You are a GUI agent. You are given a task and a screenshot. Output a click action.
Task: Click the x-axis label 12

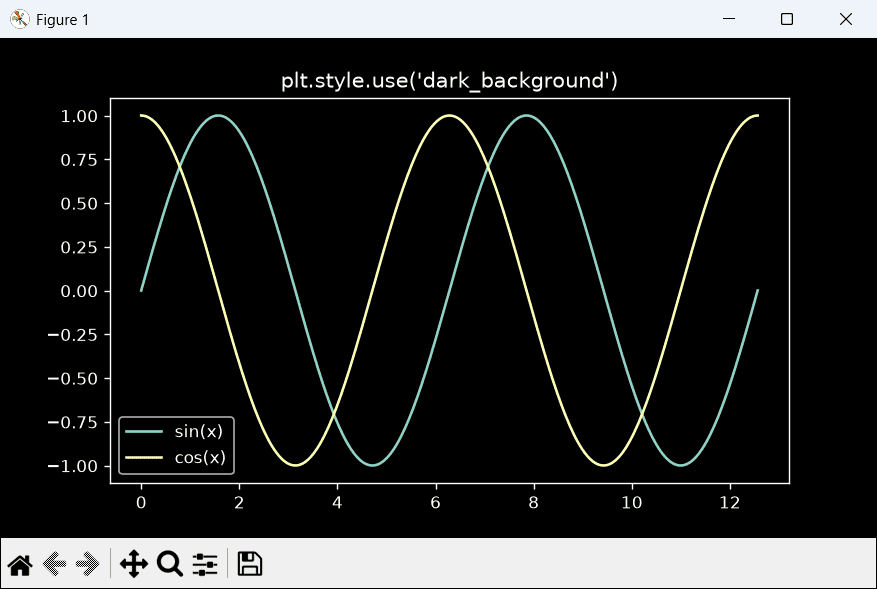pyautogui.click(x=730, y=502)
